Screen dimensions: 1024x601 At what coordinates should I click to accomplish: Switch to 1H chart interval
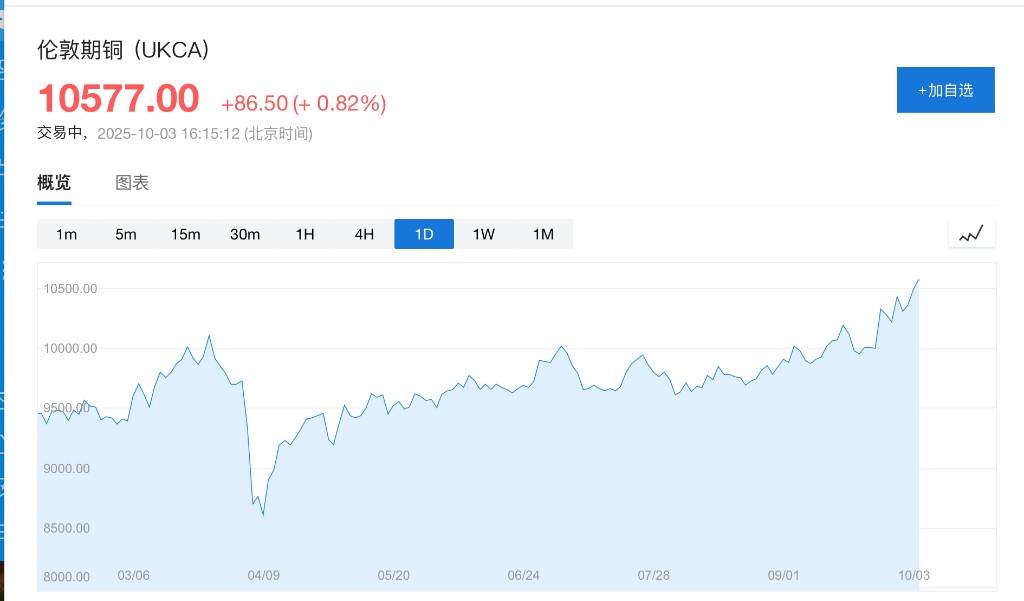click(305, 234)
